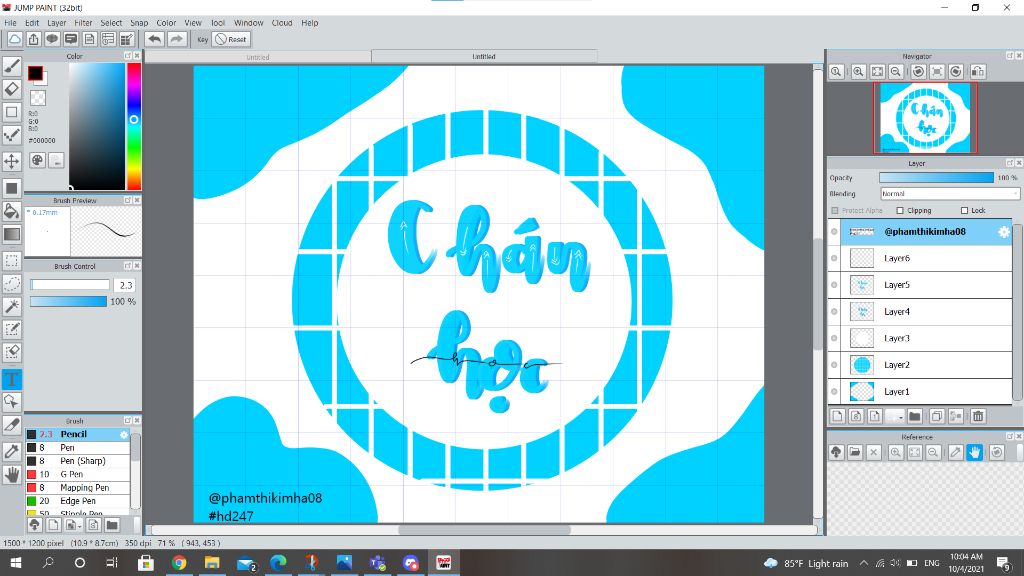The width and height of the screenshot is (1024, 576).
Task: Click the rainbow hue bar
Action: pos(134,126)
